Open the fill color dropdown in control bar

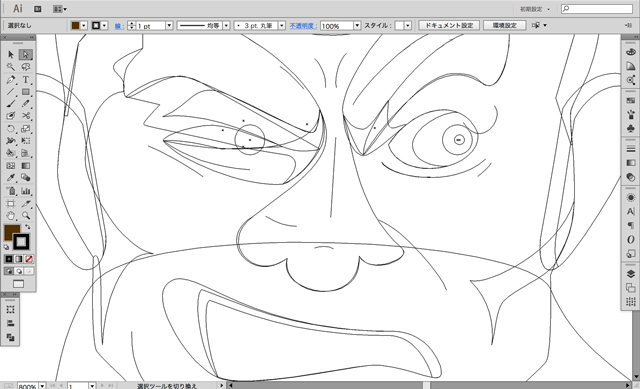click(84, 25)
